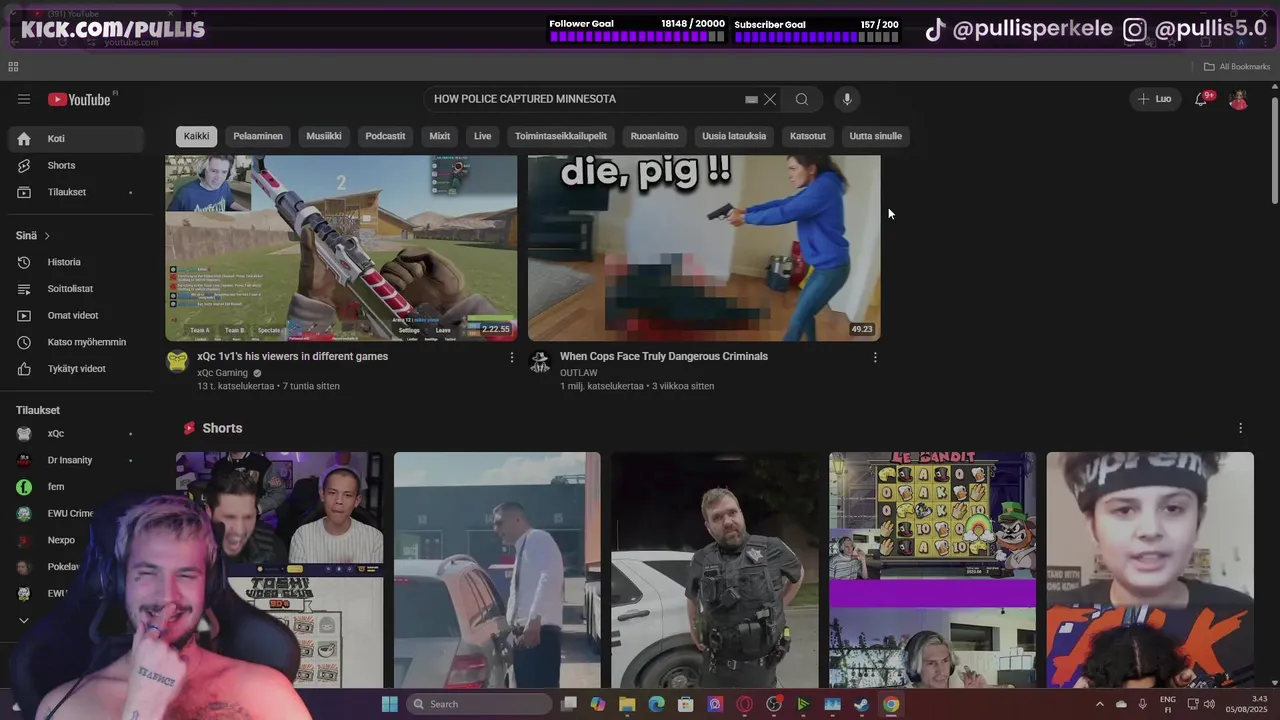The height and width of the screenshot is (720, 1280).
Task: Open the Supreme headband Short
Action: [1150, 570]
